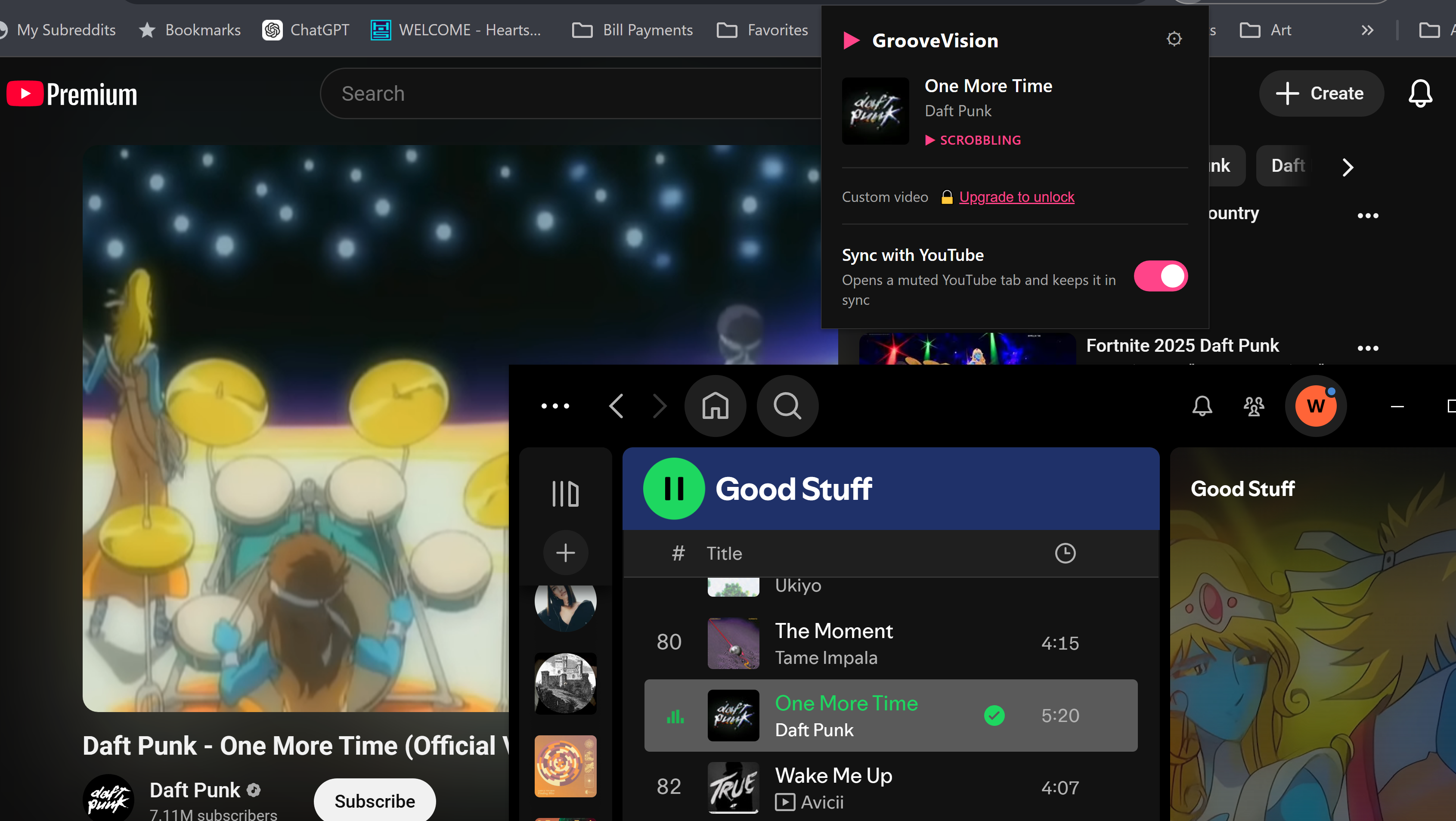Open Bookmarks star bookmark
Image resolution: width=1456 pixels, height=821 pixels.
190,30
